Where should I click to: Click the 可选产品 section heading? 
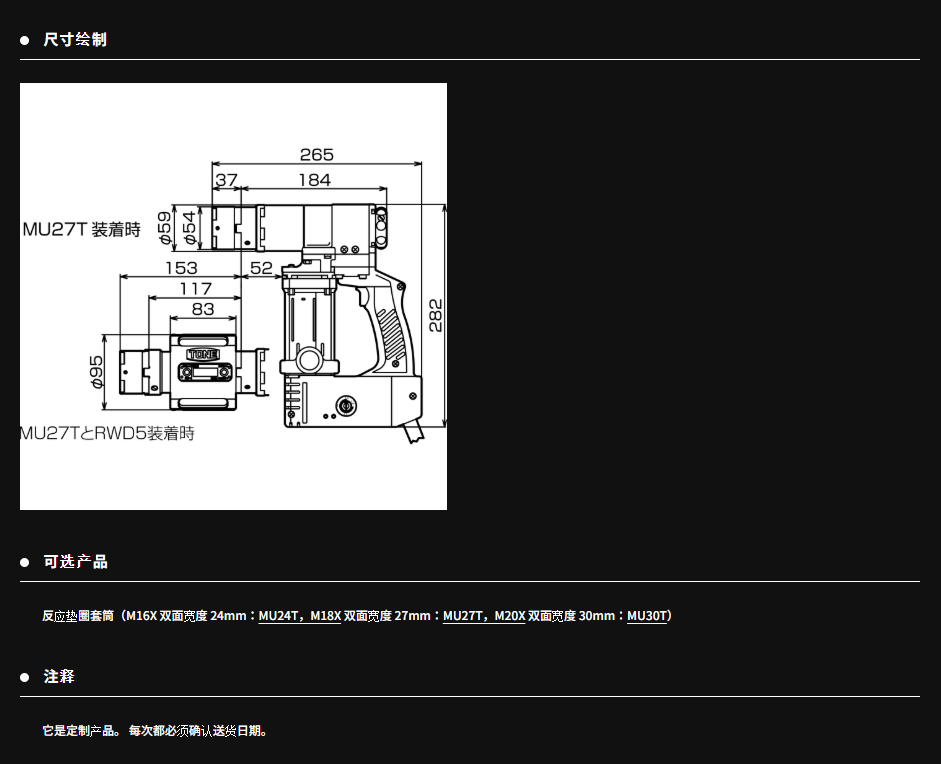pyautogui.click(x=75, y=562)
